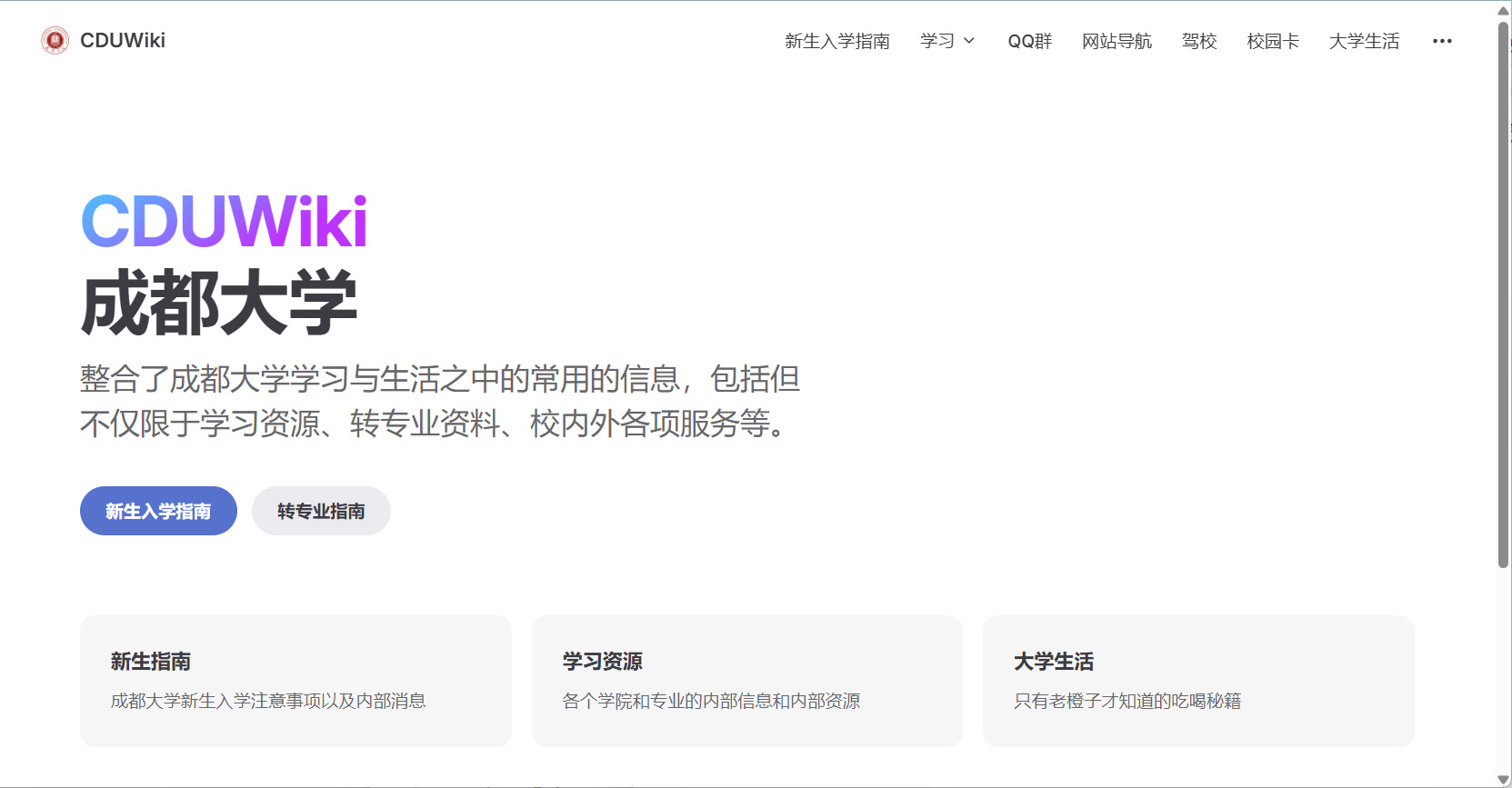The width and height of the screenshot is (1512, 788).
Task: Open the QQ群 nav item
Action: click(1029, 41)
